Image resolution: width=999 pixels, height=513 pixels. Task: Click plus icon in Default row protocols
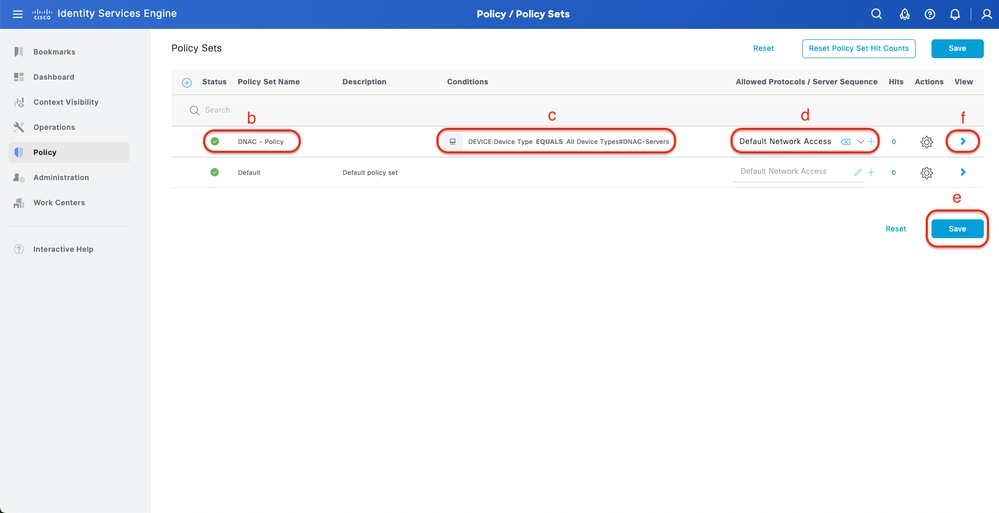871,172
